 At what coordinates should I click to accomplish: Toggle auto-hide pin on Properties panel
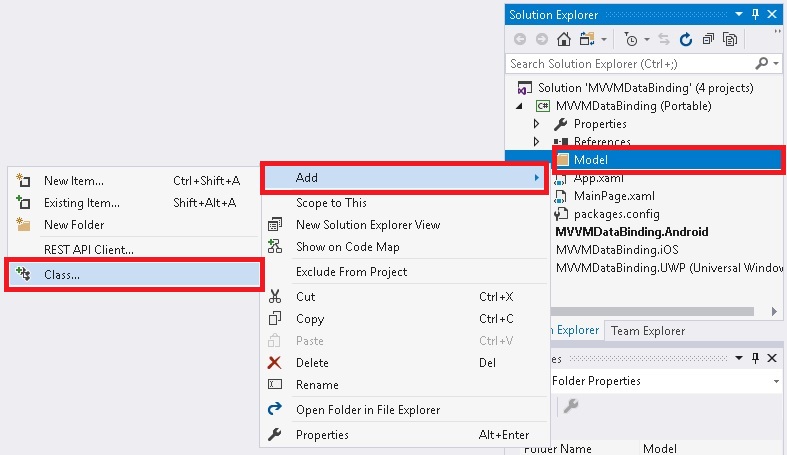(x=754, y=358)
